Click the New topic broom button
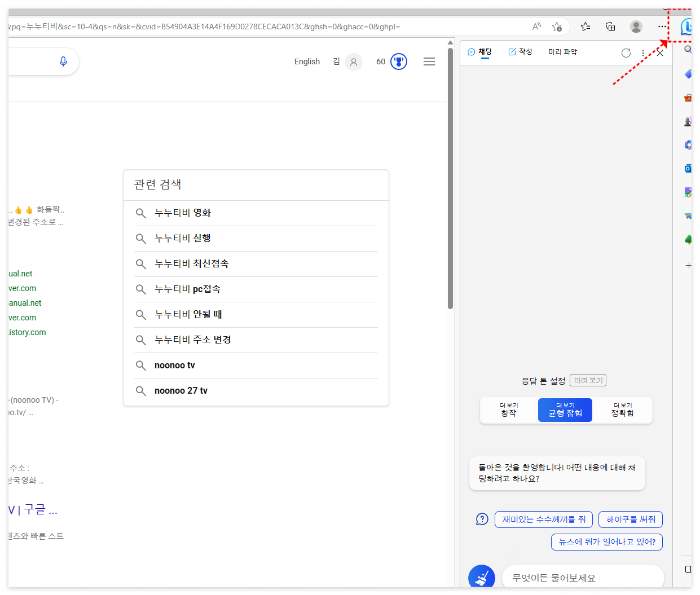 pyautogui.click(x=481, y=577)
